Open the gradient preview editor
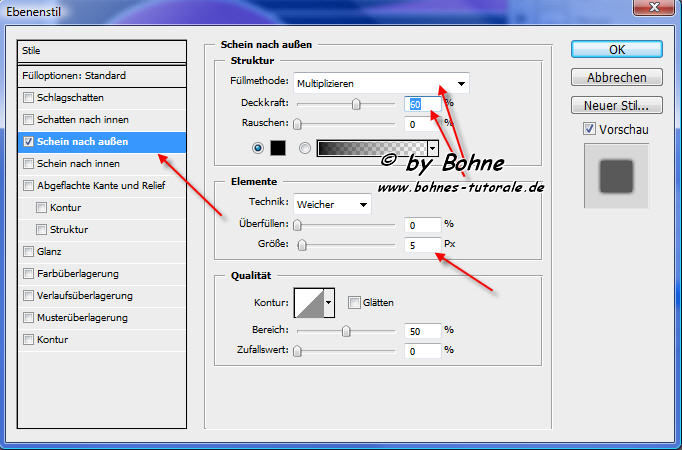The height and width of the screenshot is (450, 682). tap(371, 148)
